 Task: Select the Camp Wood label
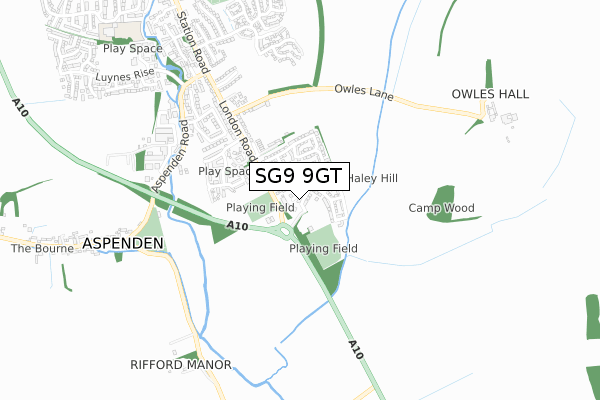[441, 208]
